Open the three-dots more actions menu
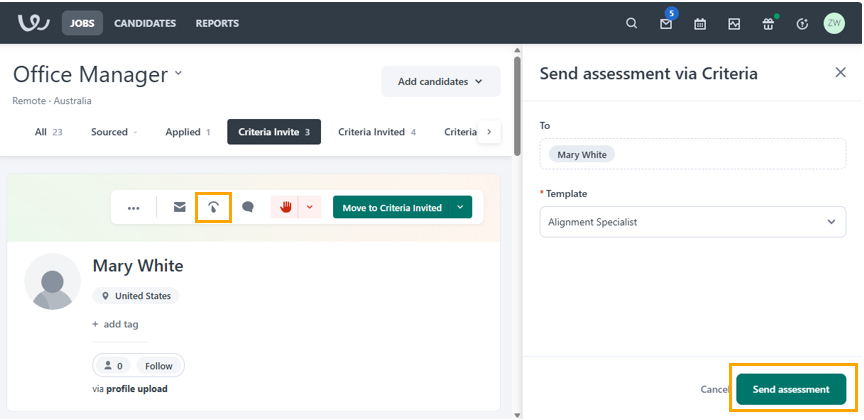The image size is (864, 420). pyautogui.click(x=133, y=208)
